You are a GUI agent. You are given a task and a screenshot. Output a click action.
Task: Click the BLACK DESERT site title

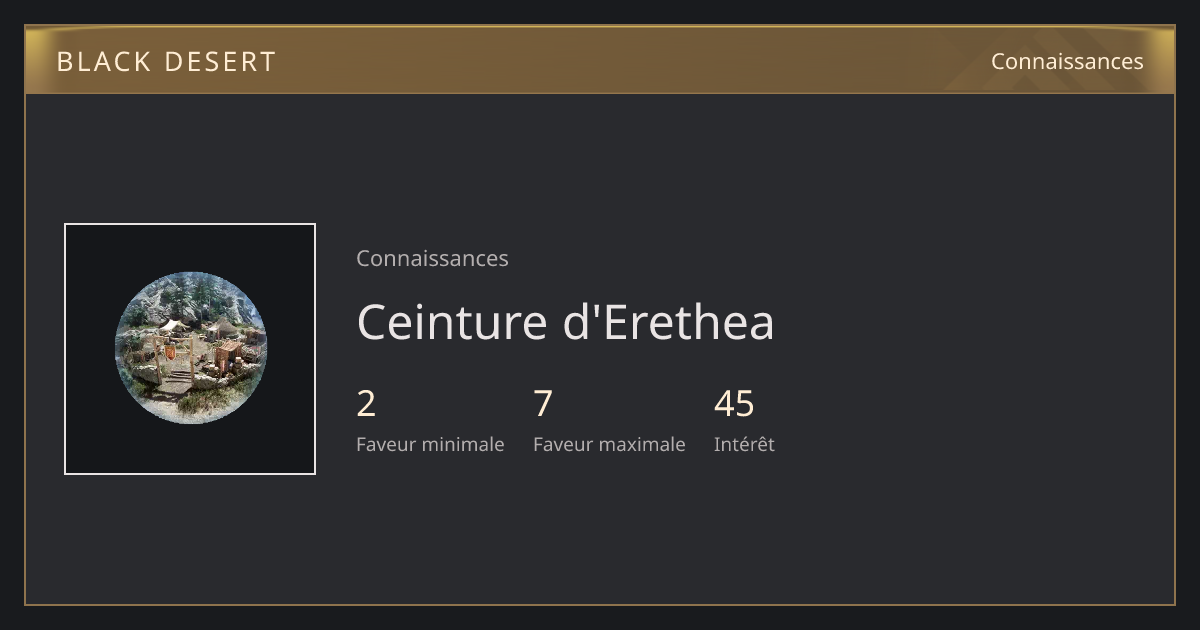(166, 62)
